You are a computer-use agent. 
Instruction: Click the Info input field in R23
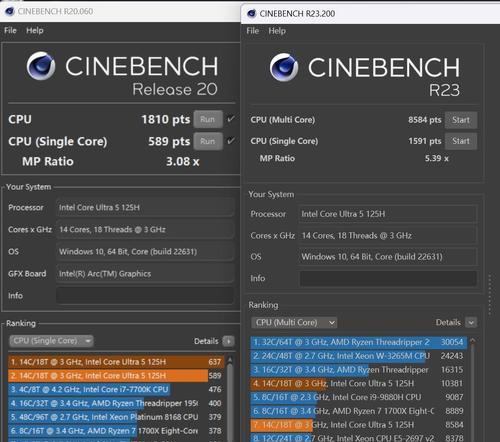[x=388, y=278]
